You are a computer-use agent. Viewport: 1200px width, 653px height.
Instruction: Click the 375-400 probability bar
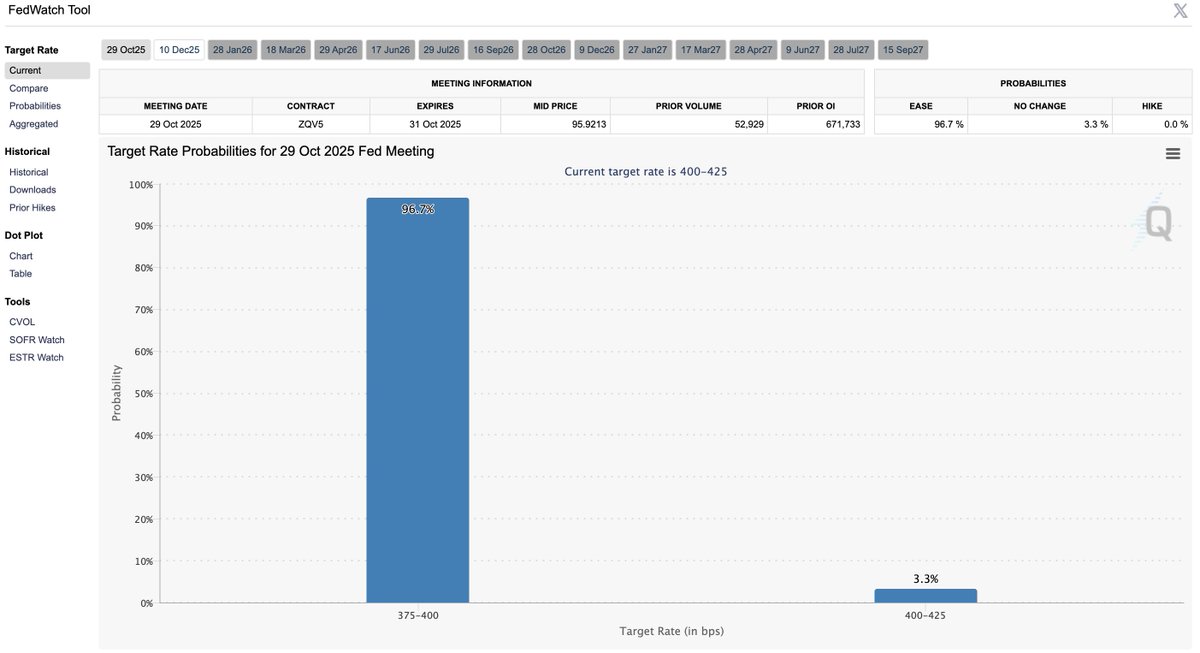point(417,400)
